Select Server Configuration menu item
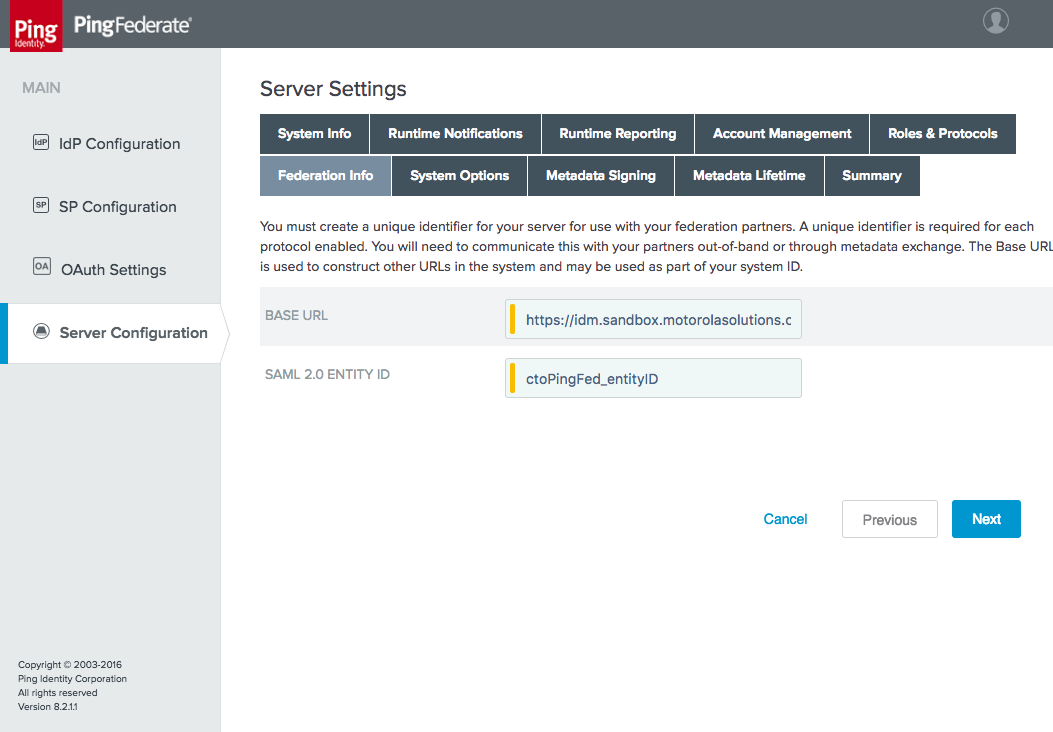This screenshot has height=732, width=1053. (110, 333)
